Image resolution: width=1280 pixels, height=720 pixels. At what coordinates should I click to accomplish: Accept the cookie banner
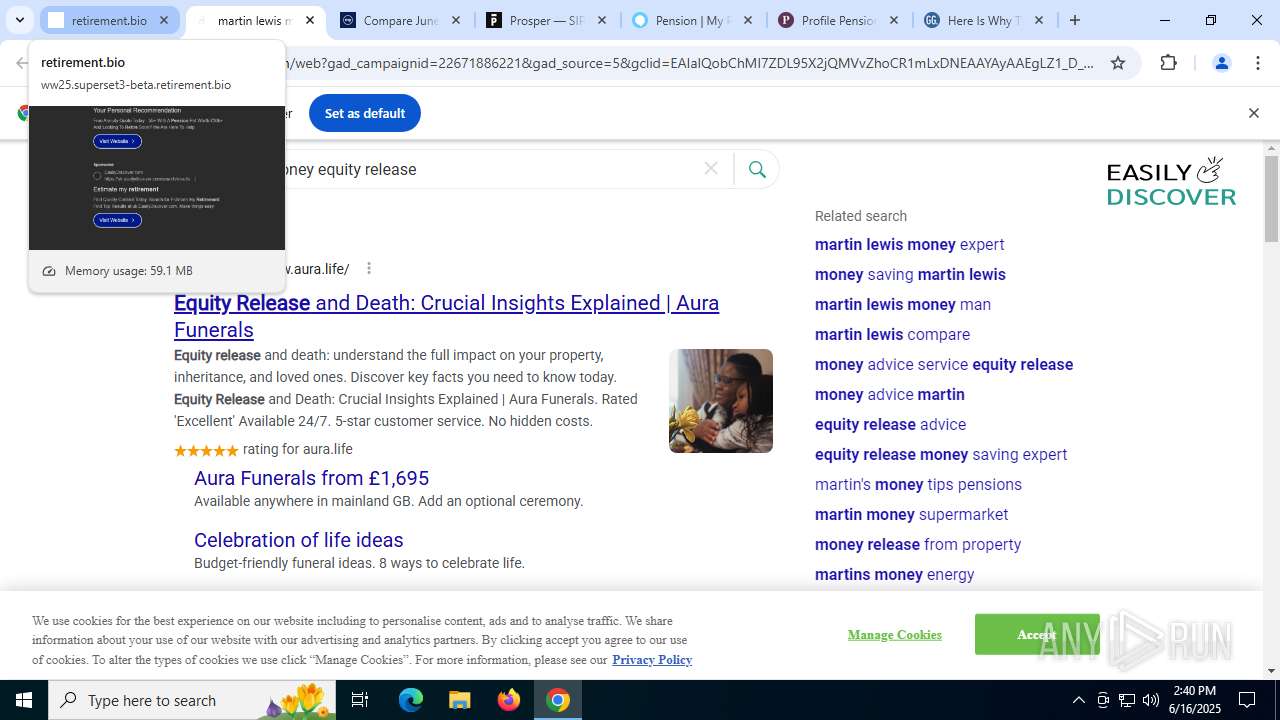(1037, 634)
